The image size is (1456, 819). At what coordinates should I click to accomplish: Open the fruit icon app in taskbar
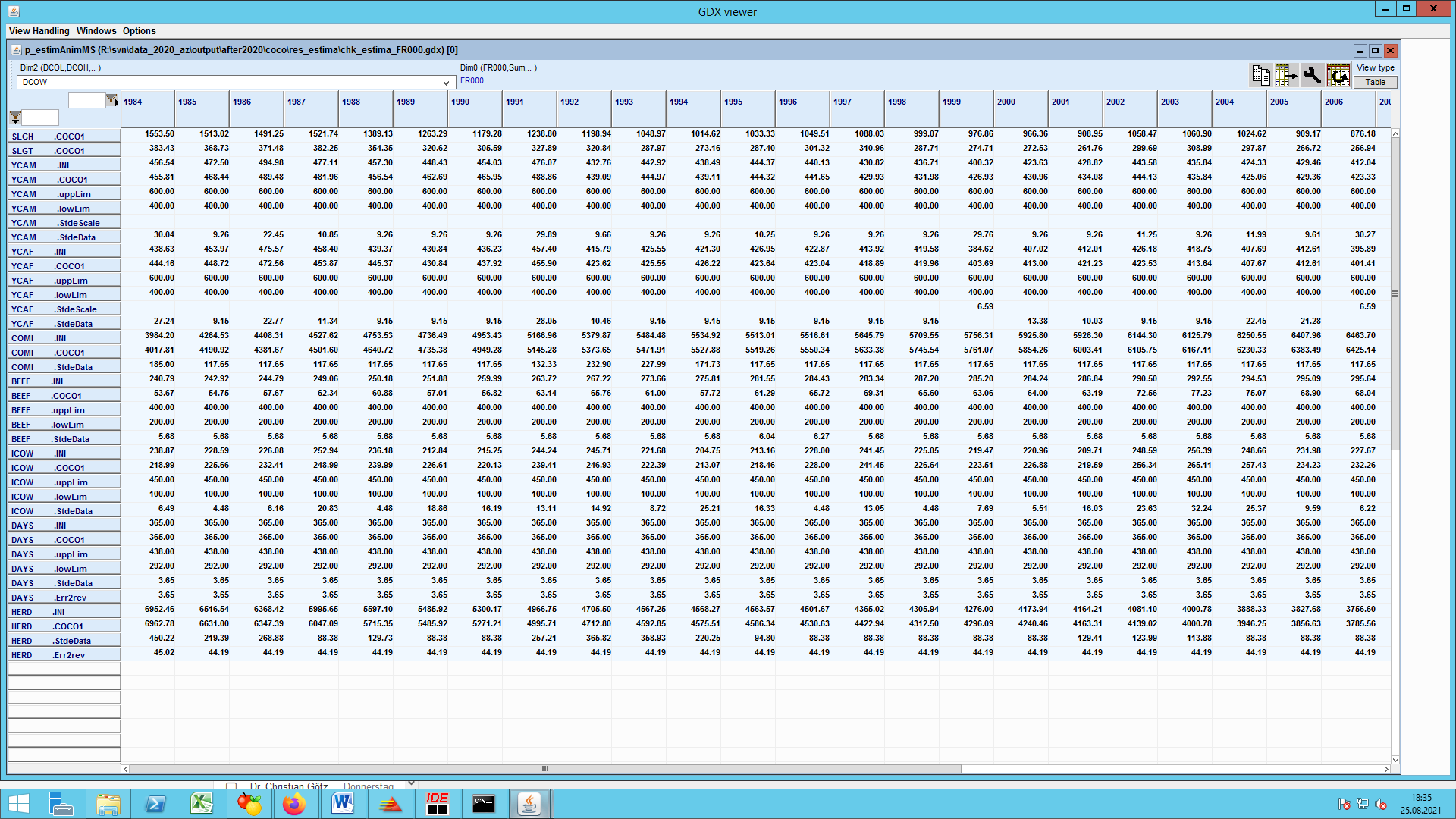[x=249, y=804]
